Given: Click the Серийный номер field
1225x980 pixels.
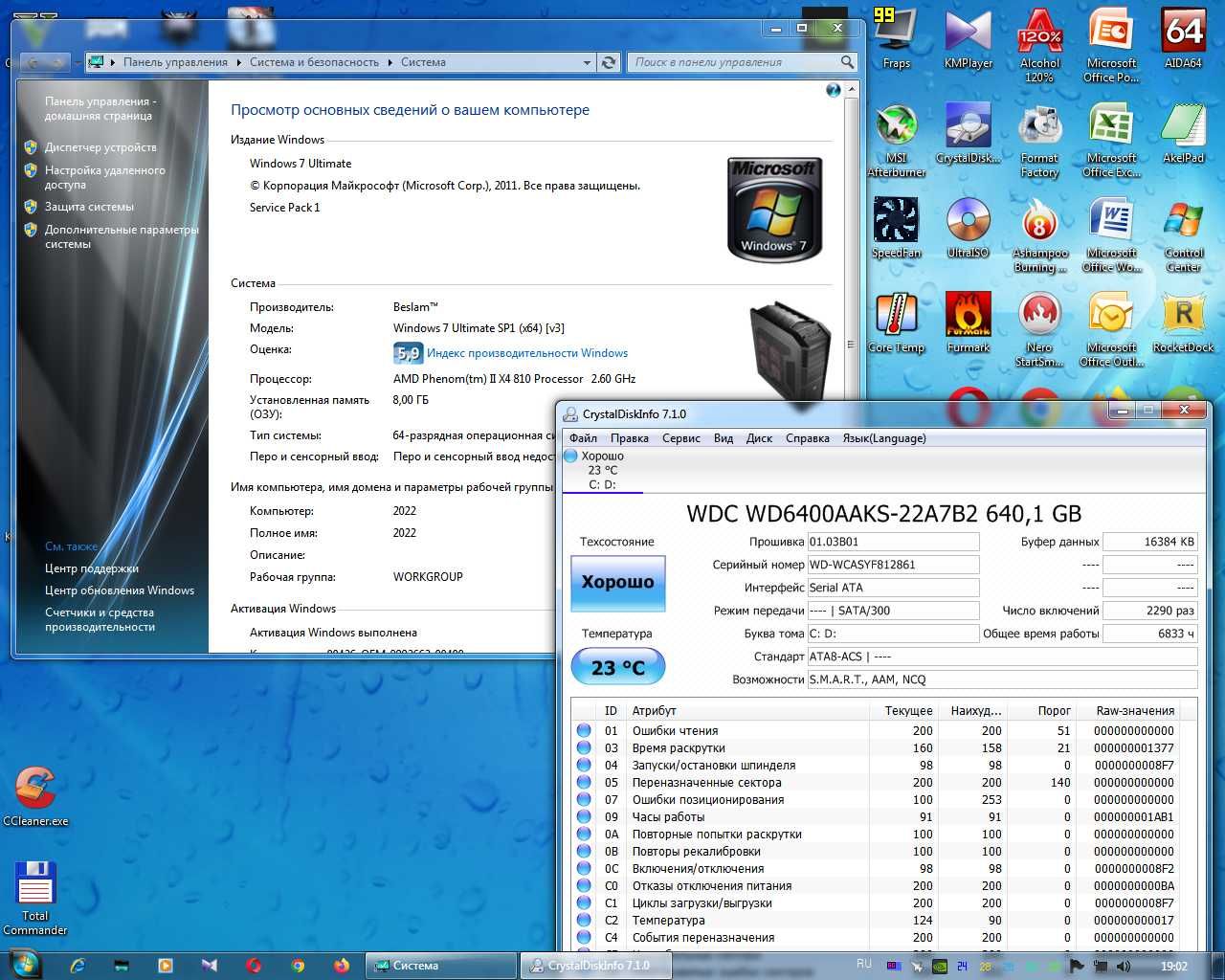Looking at the screenshot, I should point(894,565).
